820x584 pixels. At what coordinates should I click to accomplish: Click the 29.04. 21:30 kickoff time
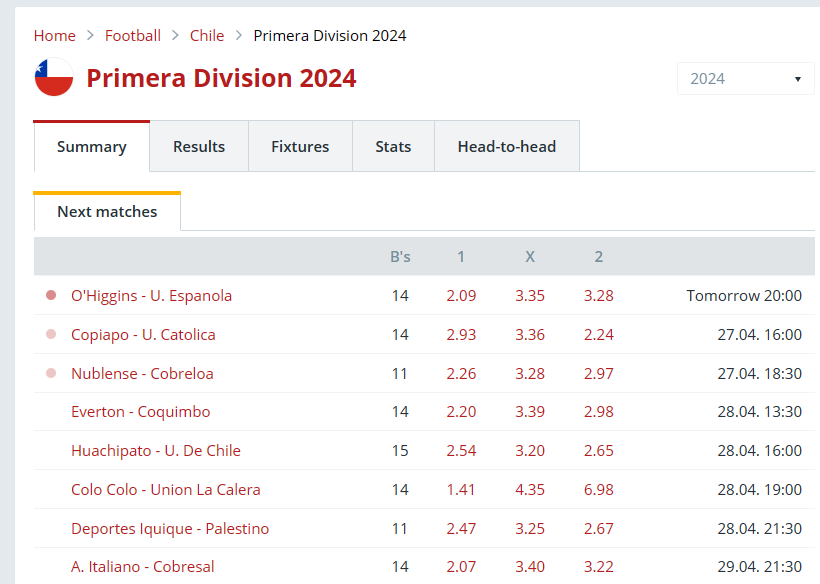coord(759,566)
